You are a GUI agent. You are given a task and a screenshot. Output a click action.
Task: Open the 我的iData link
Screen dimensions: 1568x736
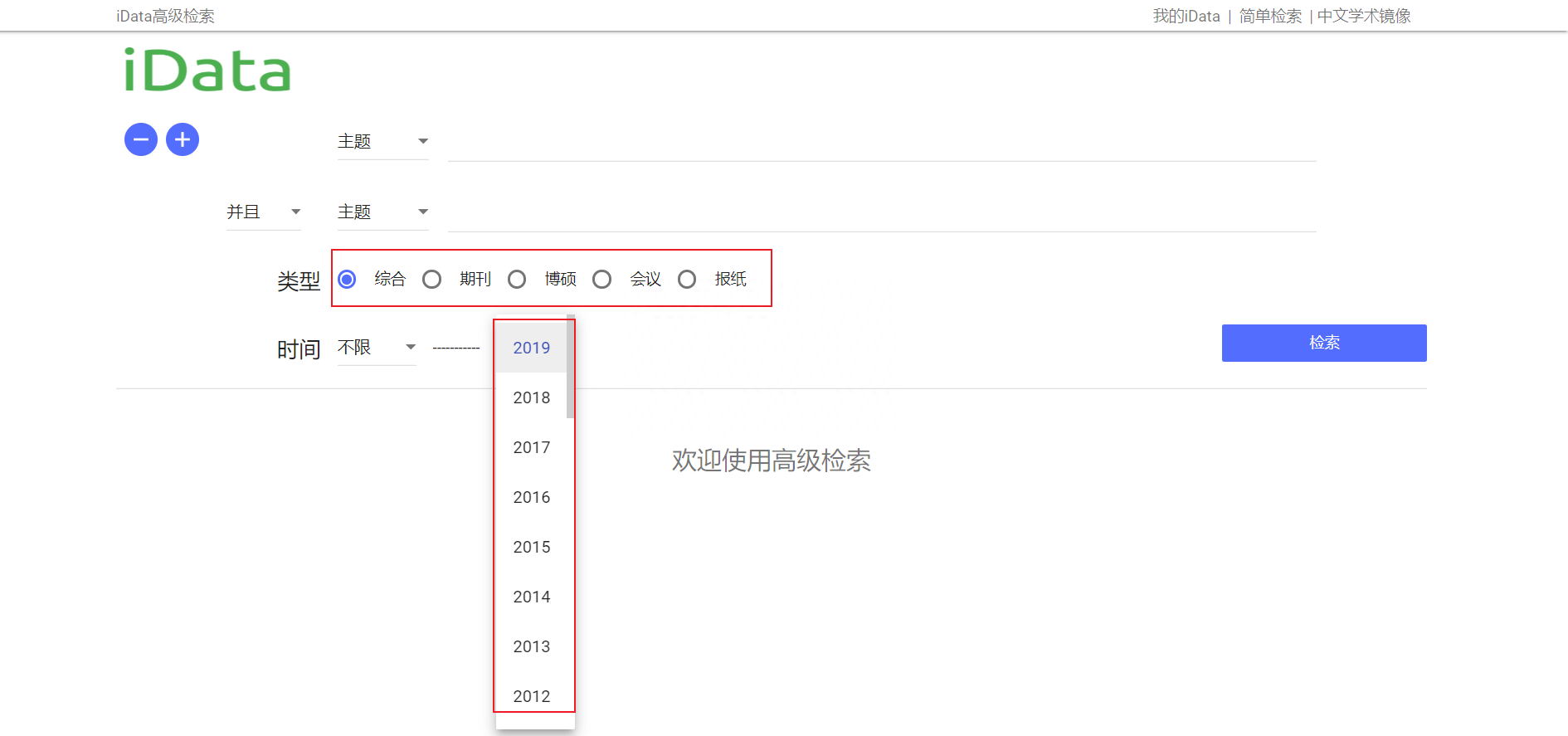1186,16
